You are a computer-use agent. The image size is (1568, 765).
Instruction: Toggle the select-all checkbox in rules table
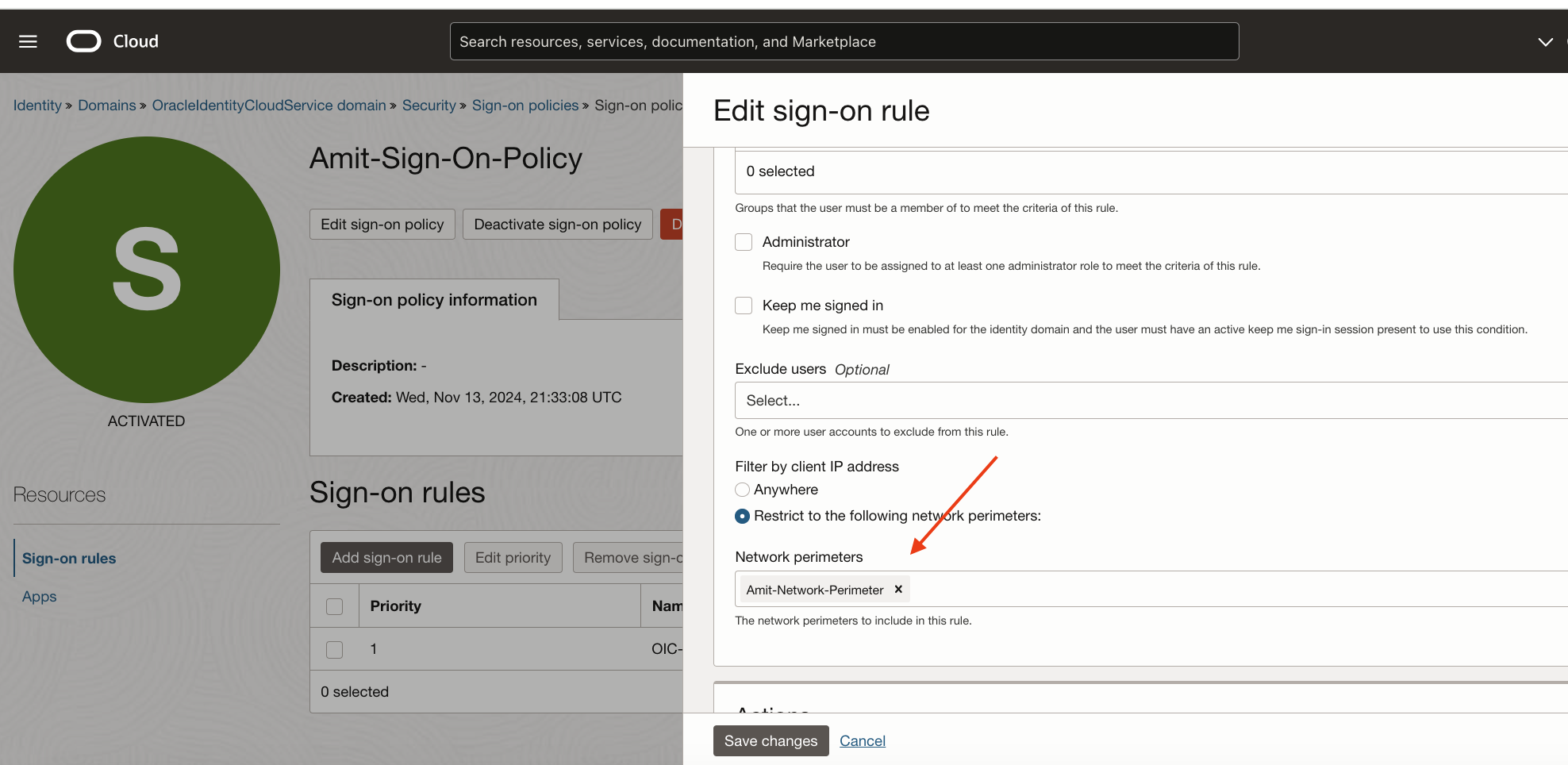334,605
